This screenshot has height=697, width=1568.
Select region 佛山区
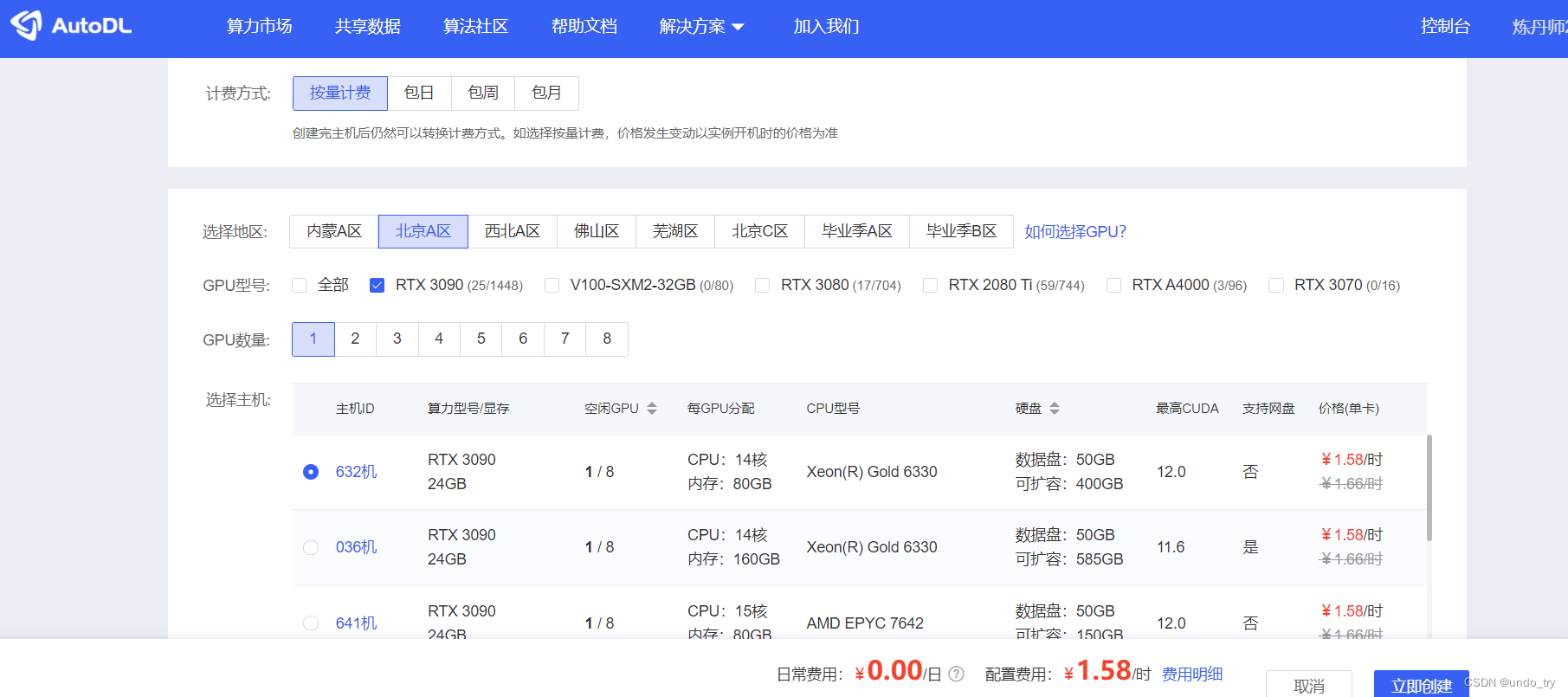coord(597,231)
